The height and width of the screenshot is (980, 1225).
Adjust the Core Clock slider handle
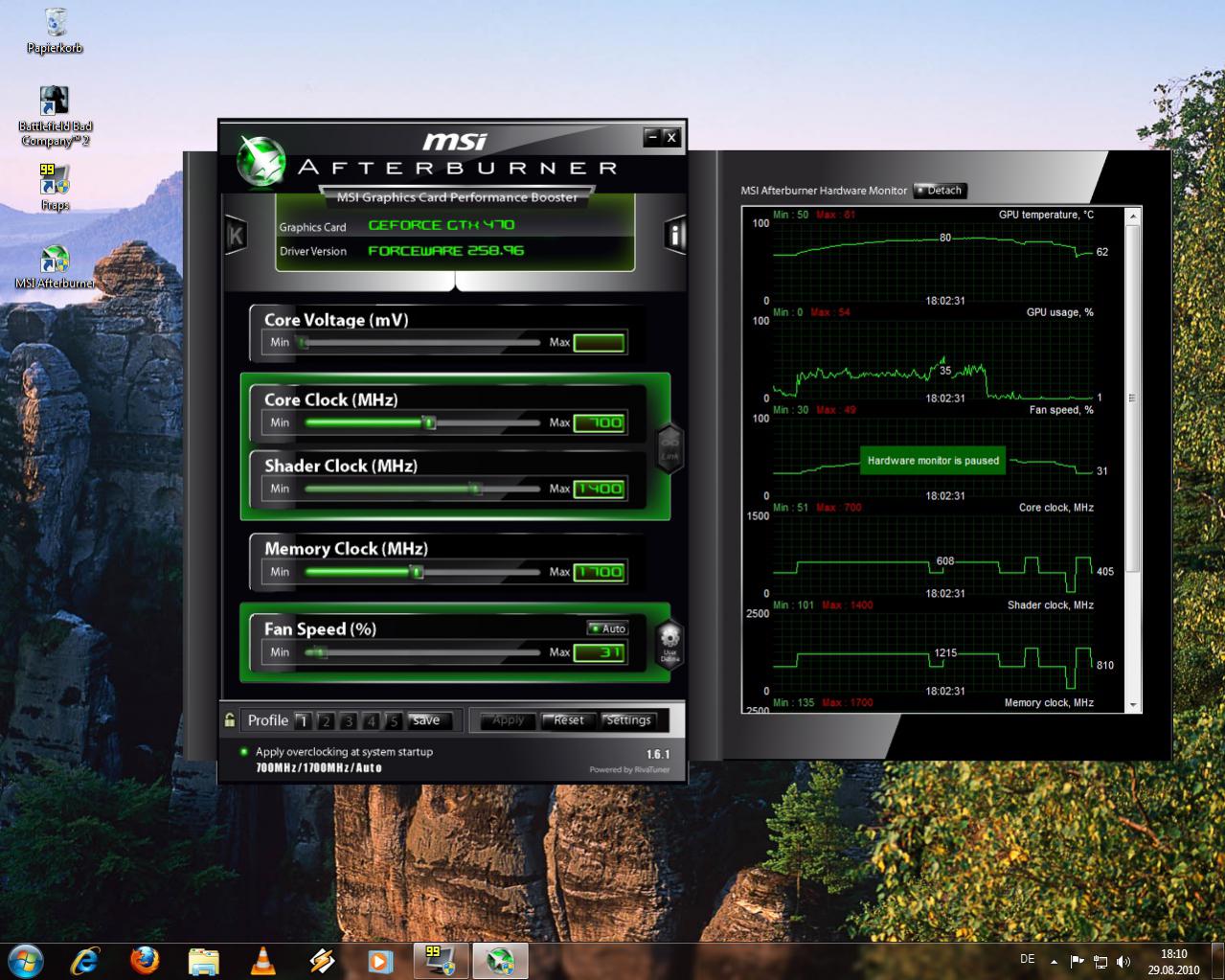[x=430, y=422]
